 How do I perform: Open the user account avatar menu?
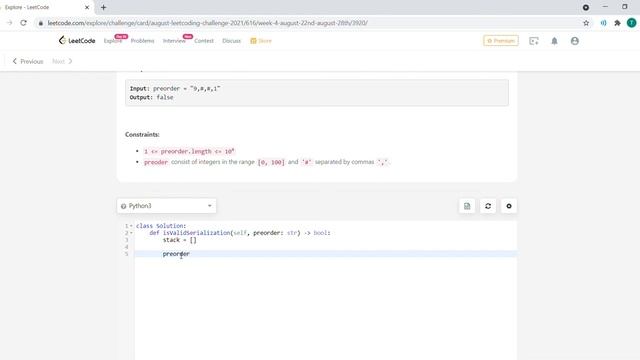tap(575, 41)
